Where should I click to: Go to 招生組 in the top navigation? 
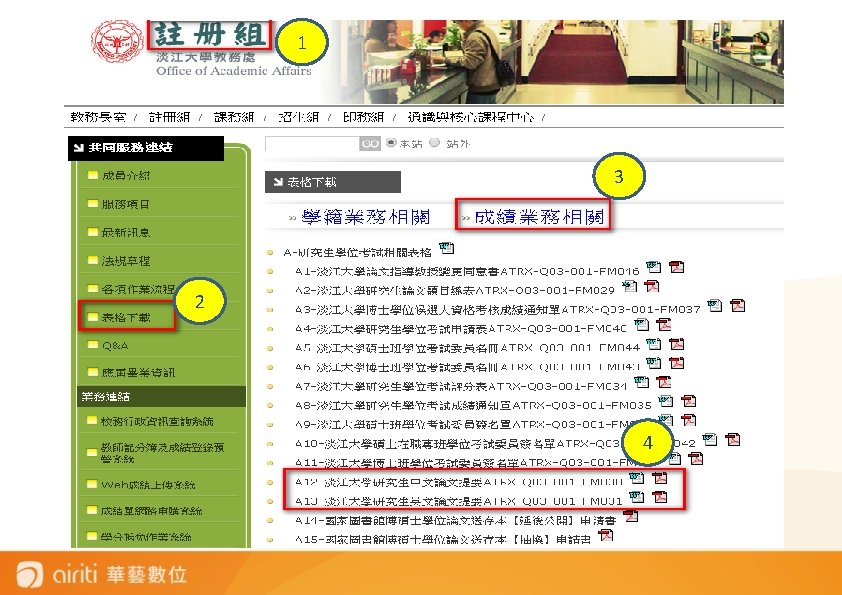click(x=299, y=117)
